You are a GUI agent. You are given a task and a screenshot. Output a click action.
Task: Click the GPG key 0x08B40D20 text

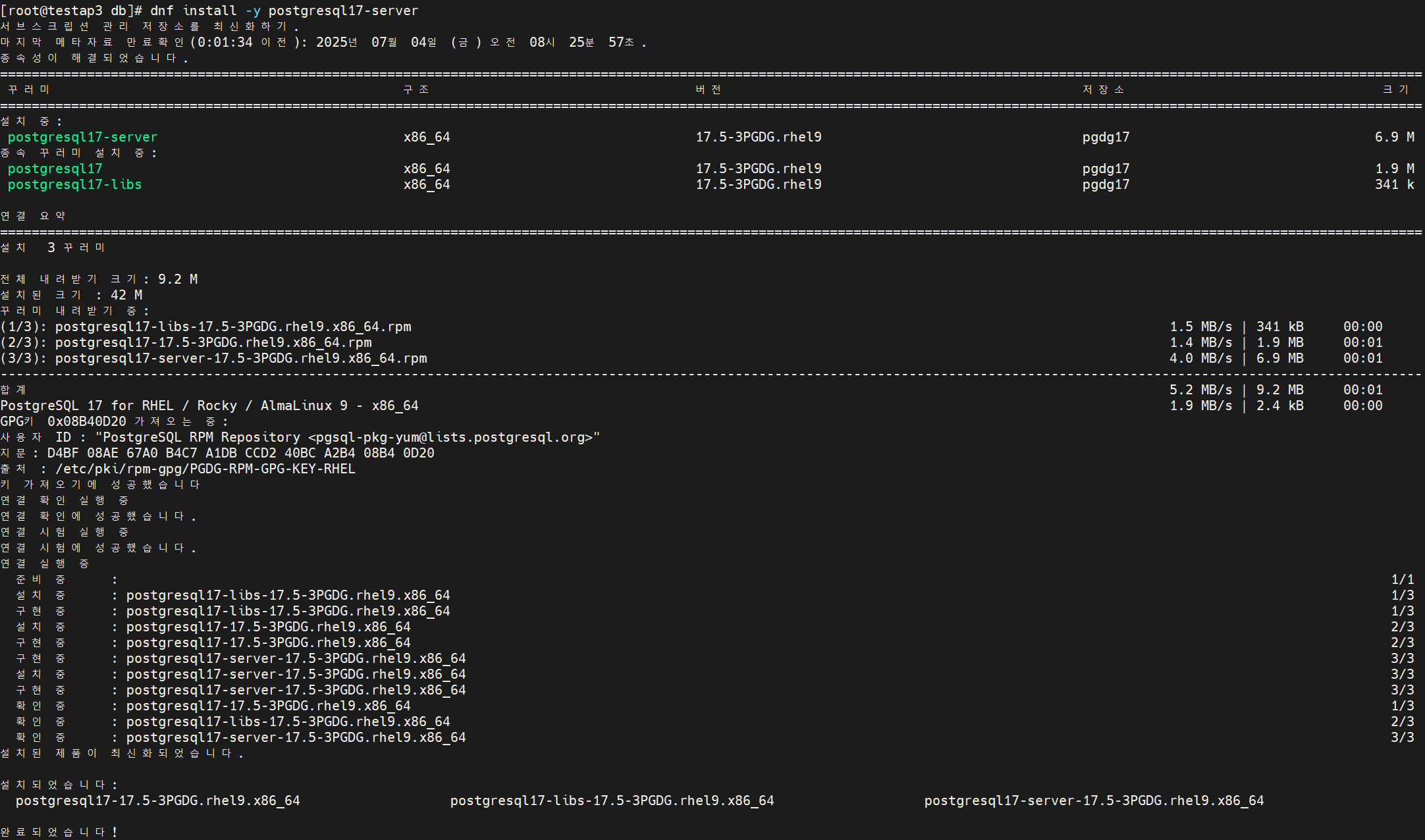(x=86, y=421)
